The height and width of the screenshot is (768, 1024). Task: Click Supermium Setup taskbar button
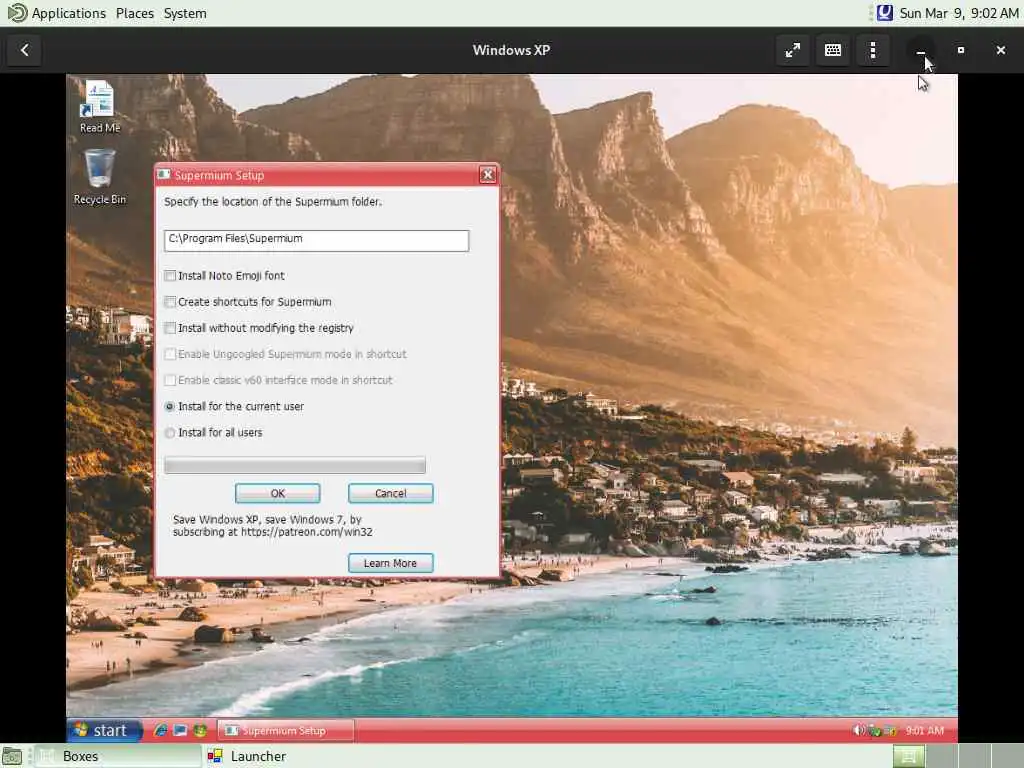coord(285,730)
